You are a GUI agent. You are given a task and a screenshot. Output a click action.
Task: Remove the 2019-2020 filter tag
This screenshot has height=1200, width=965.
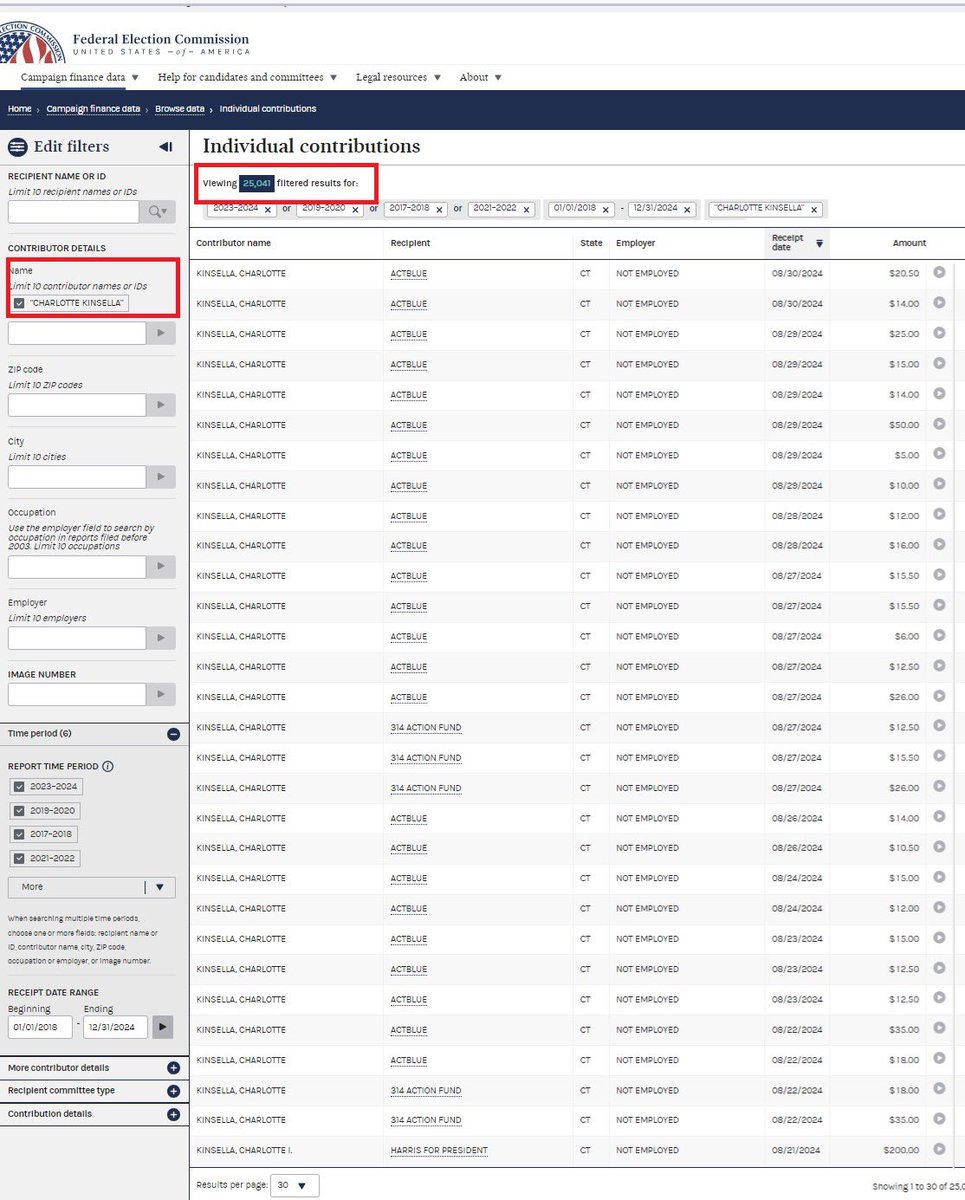(355, 210)
